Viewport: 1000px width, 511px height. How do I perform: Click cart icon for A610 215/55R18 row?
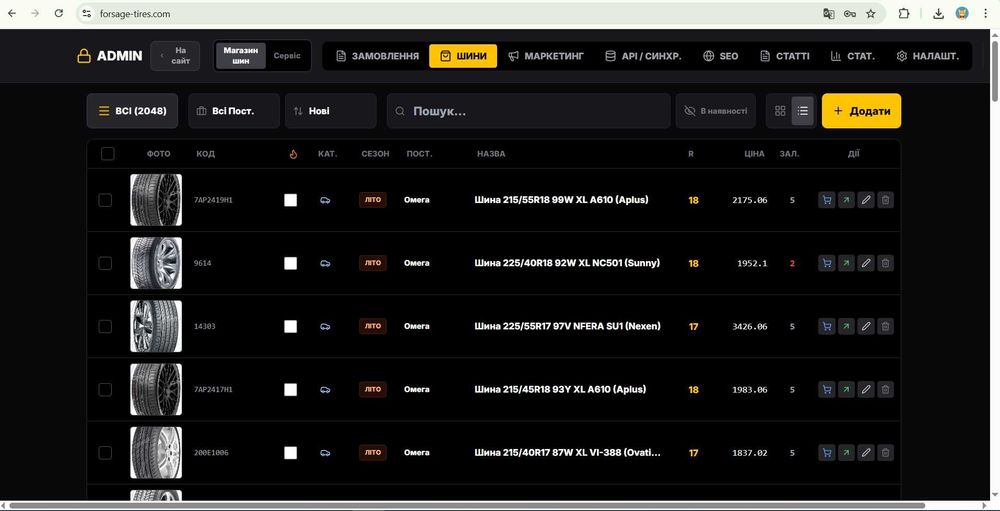(x=827, y=200)
